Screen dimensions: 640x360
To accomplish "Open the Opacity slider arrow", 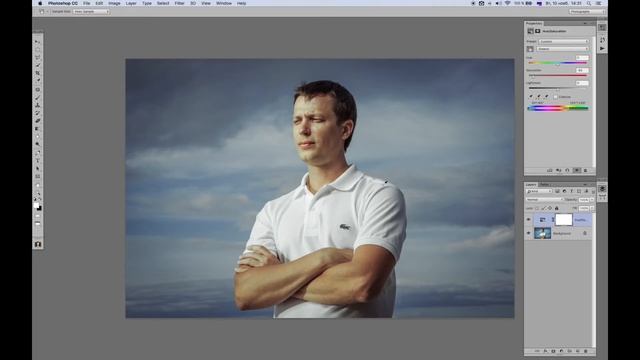I will (x=592, y=200).
